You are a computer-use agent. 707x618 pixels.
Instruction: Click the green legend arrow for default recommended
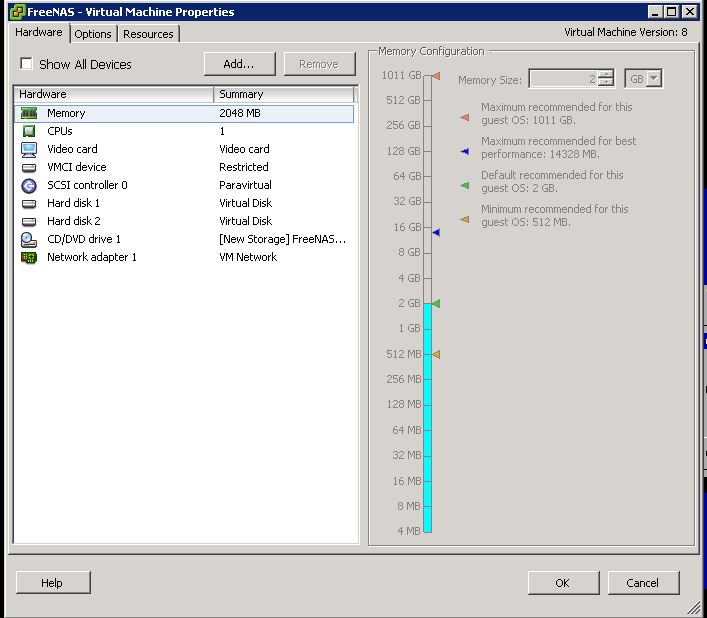[x=465, y=185]
